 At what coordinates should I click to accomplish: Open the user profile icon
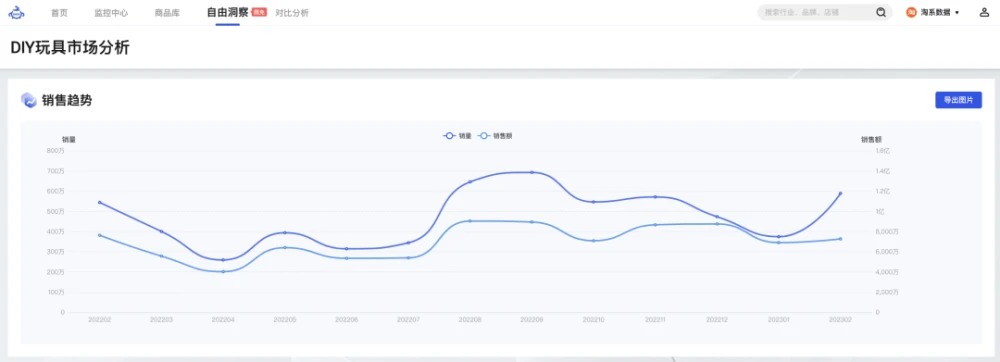click(x=984, y=12)
